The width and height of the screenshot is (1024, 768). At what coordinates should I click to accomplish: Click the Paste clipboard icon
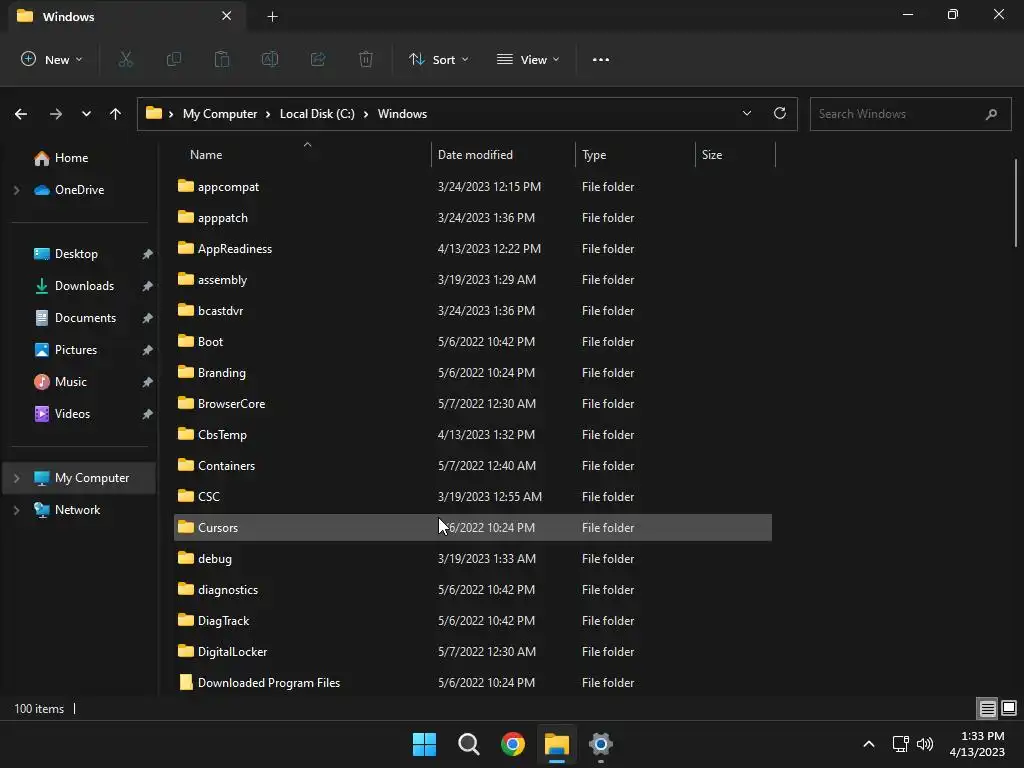coord(222,59)
